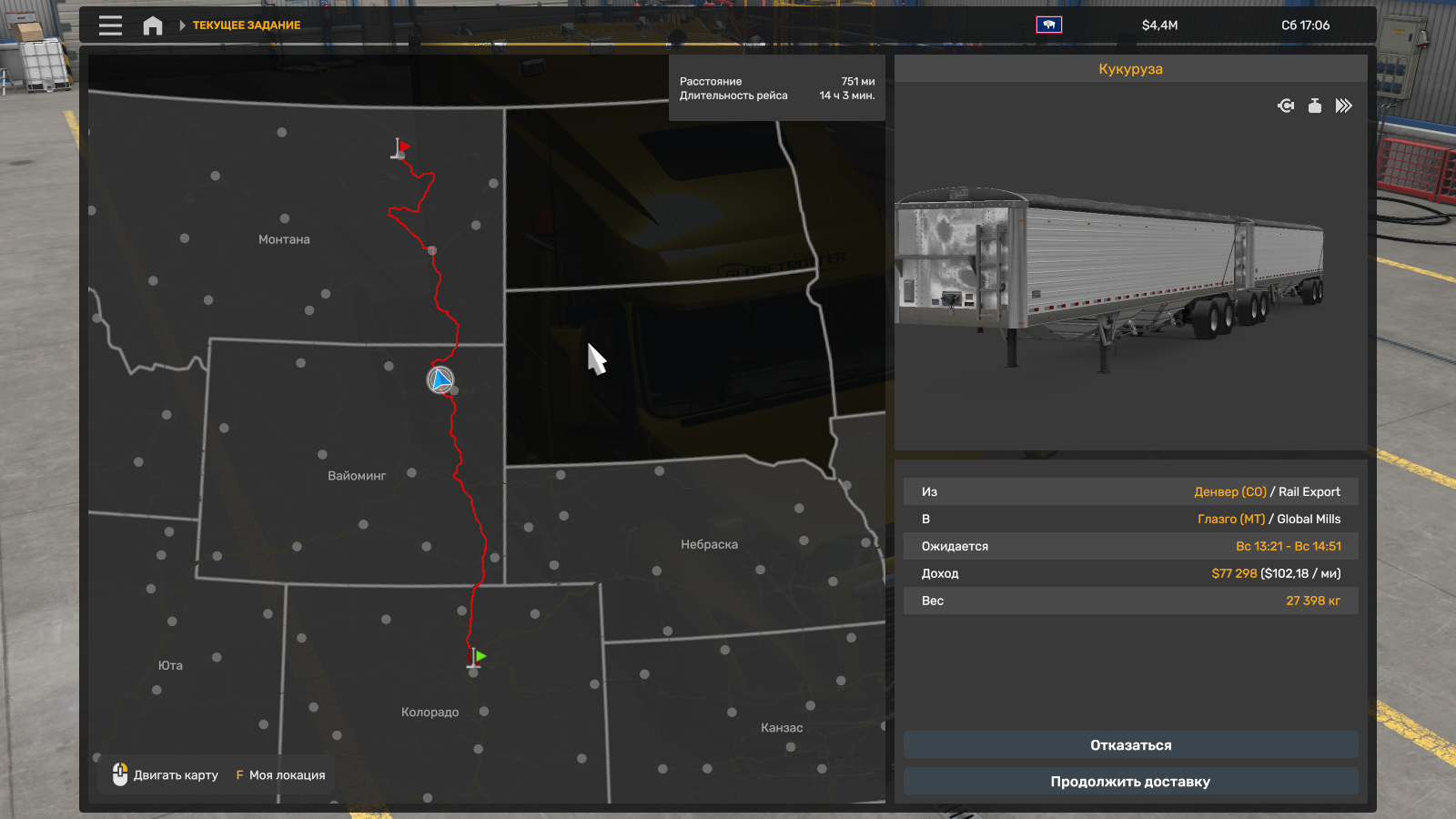Image resolution: width=1456 pixels, height=819 pixels.
Task: Click the green start flag in Colorado
Action: click(x=477, y=657)
